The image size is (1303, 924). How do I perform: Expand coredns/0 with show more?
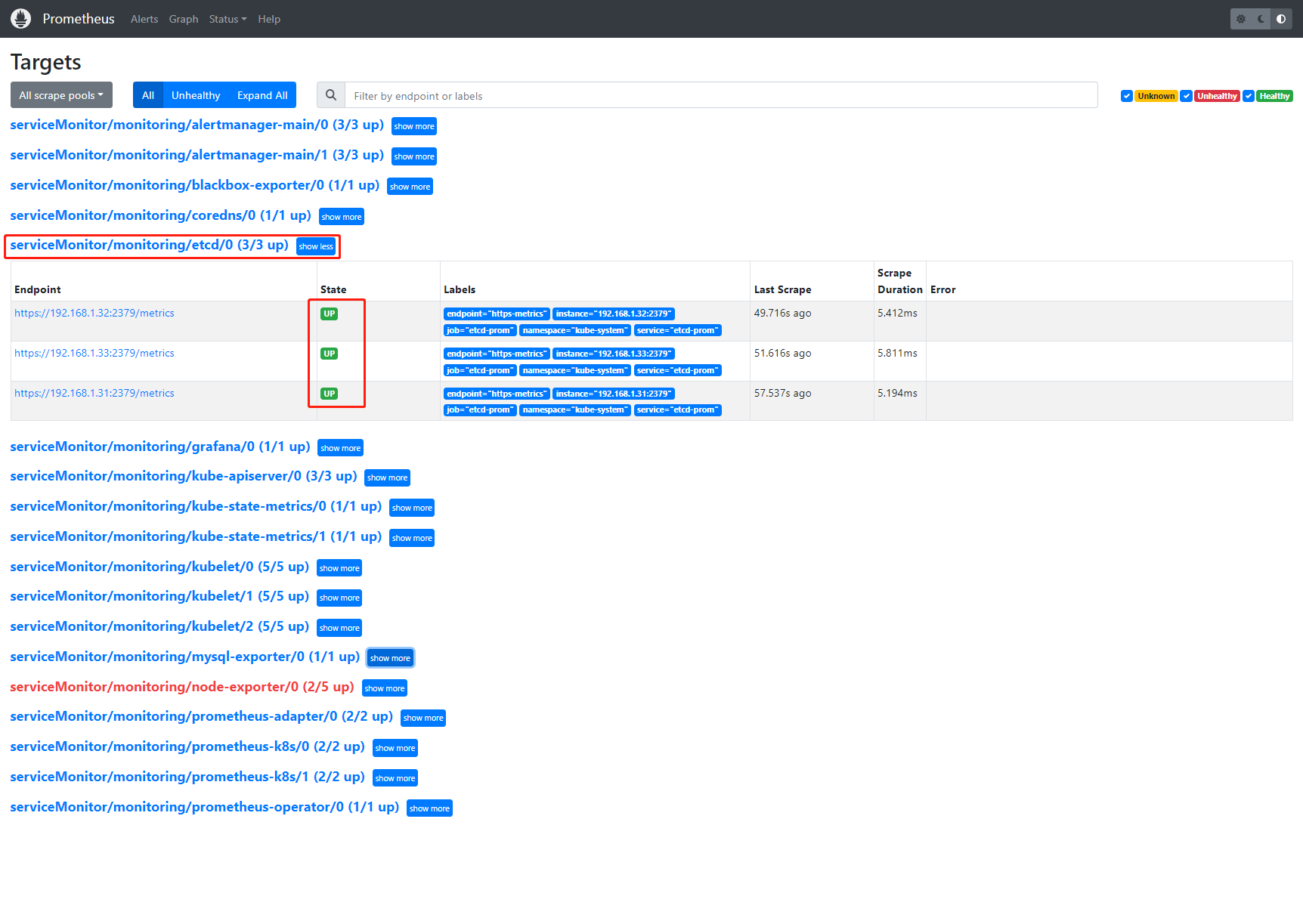[342, 217]
